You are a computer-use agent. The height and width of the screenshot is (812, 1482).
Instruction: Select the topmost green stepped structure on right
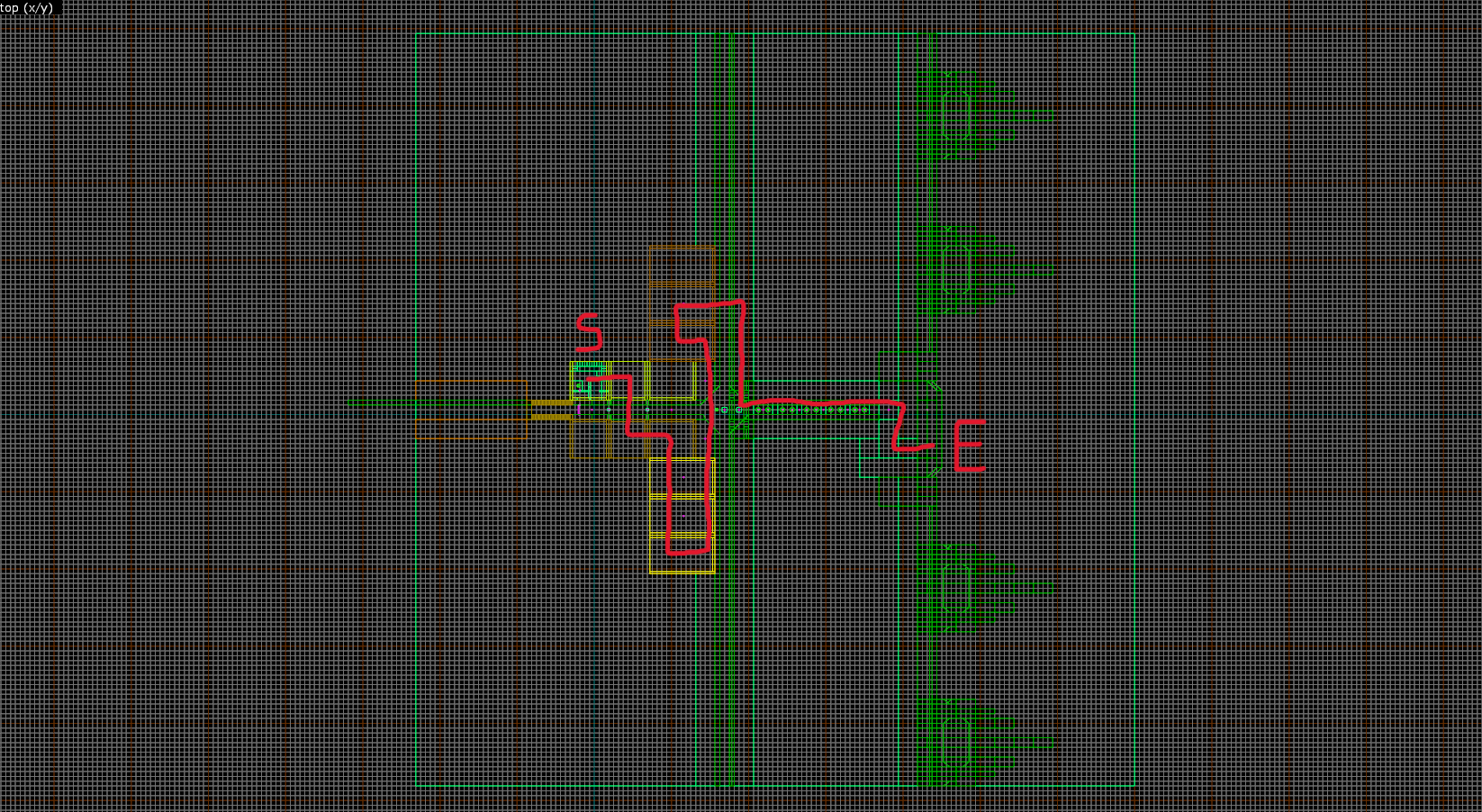click(x=957, y=116)
